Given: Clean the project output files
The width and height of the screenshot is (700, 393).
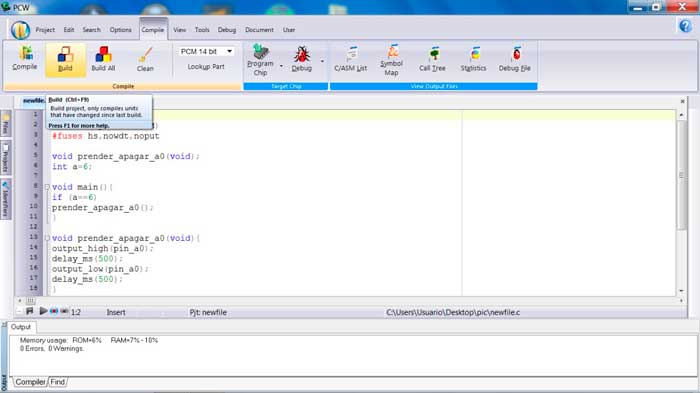Looking at the screenshot, I should (x=145, y=59).
